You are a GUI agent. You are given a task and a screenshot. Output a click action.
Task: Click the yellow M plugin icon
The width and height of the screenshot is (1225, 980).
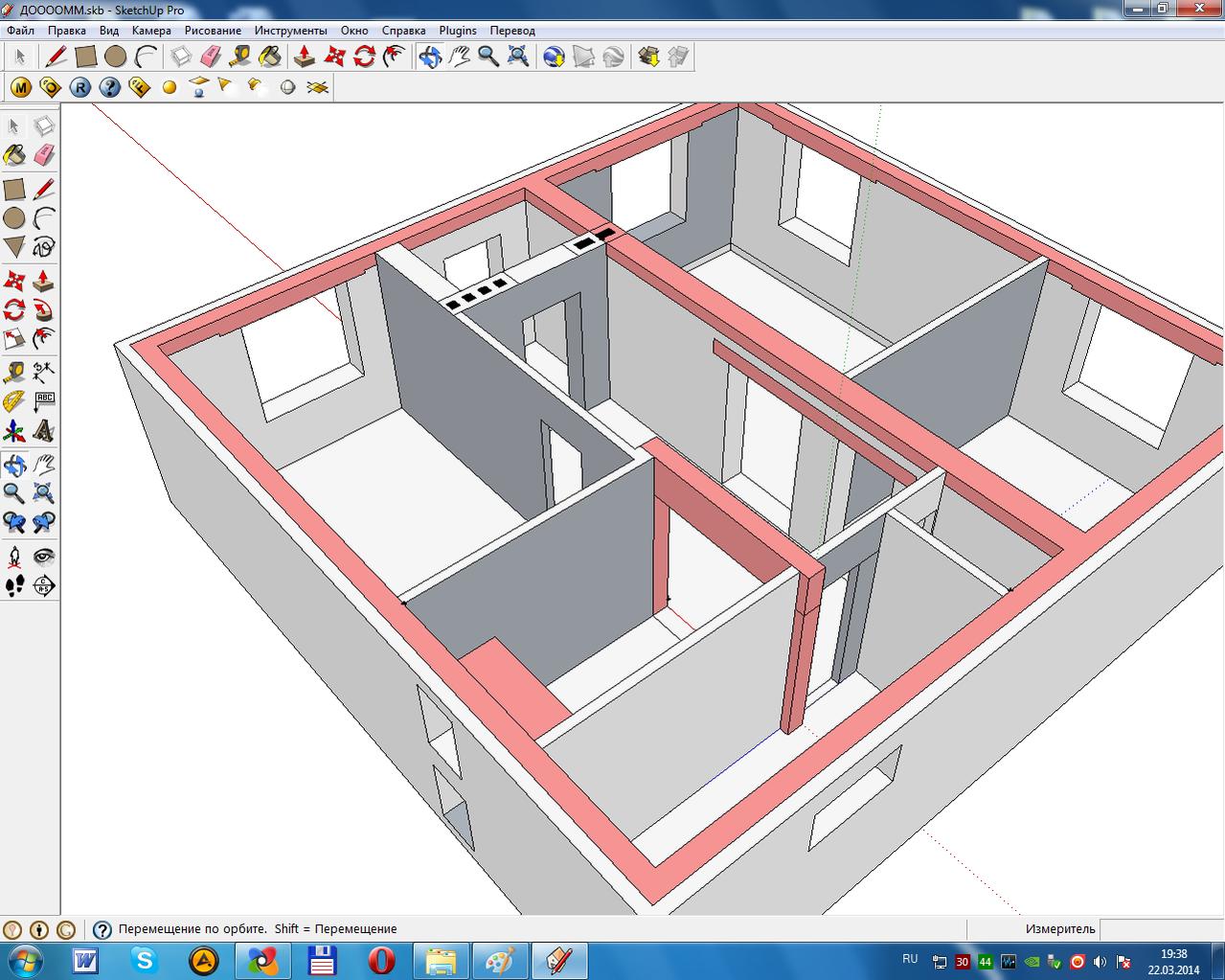click(20, 87)
